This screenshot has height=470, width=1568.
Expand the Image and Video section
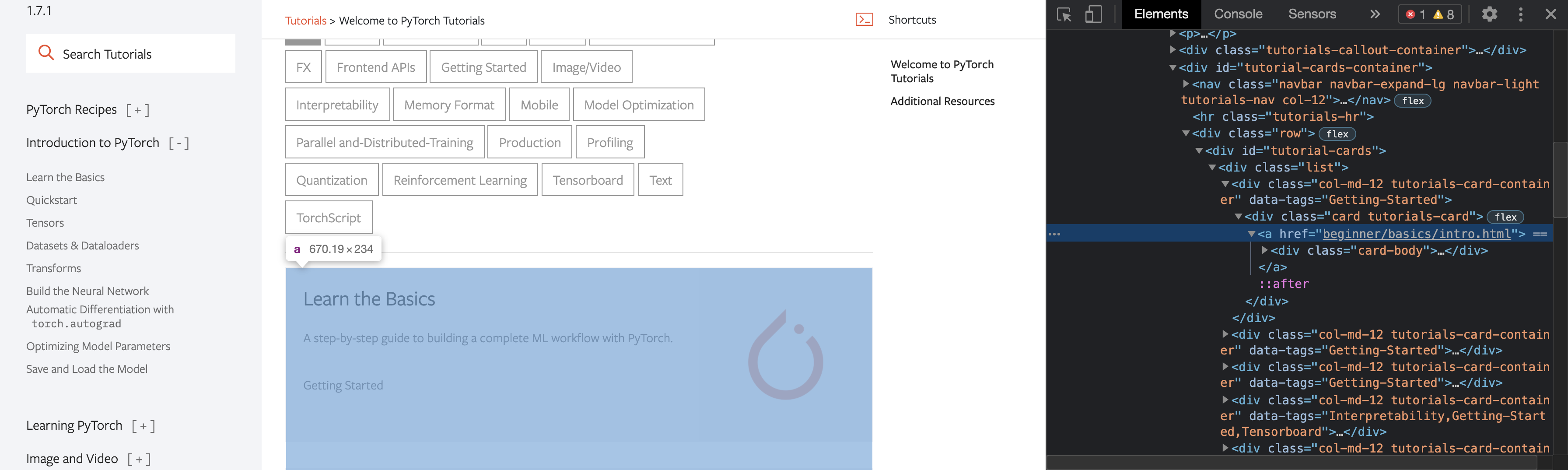[x=139, y=459]
